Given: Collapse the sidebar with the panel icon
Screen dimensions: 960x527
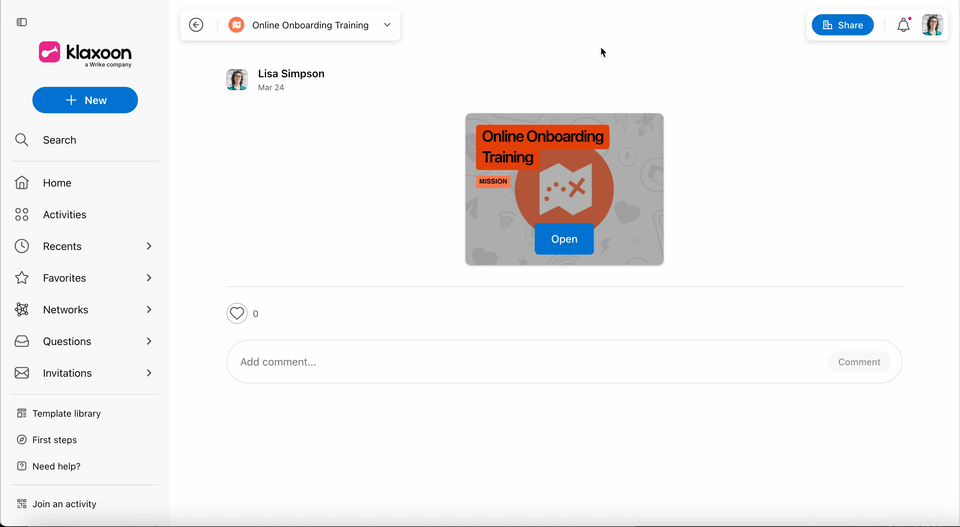Looking at the screenshot, I should (22, 22).
